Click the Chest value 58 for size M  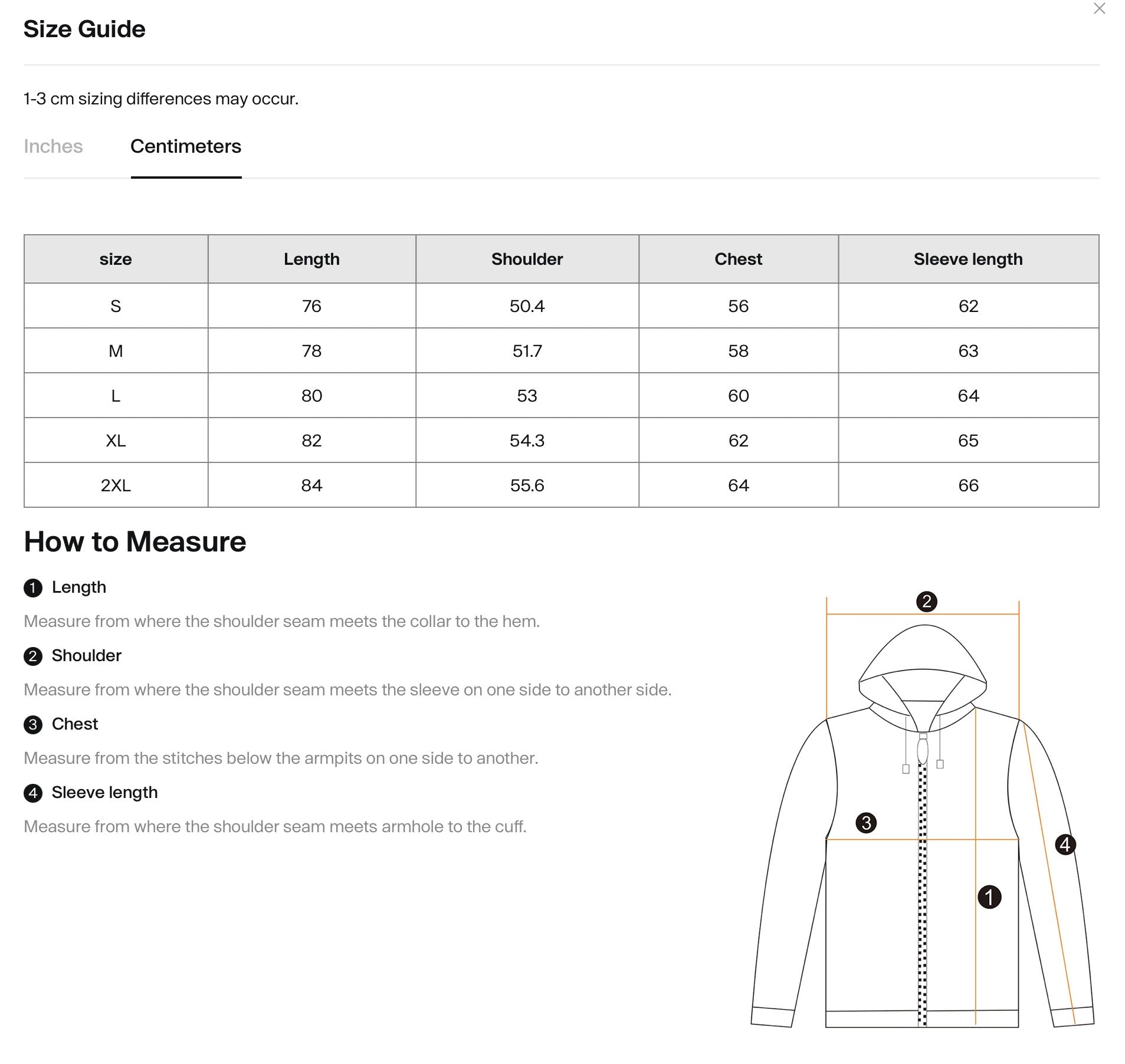pyautogui.click(x=738, y=351)
